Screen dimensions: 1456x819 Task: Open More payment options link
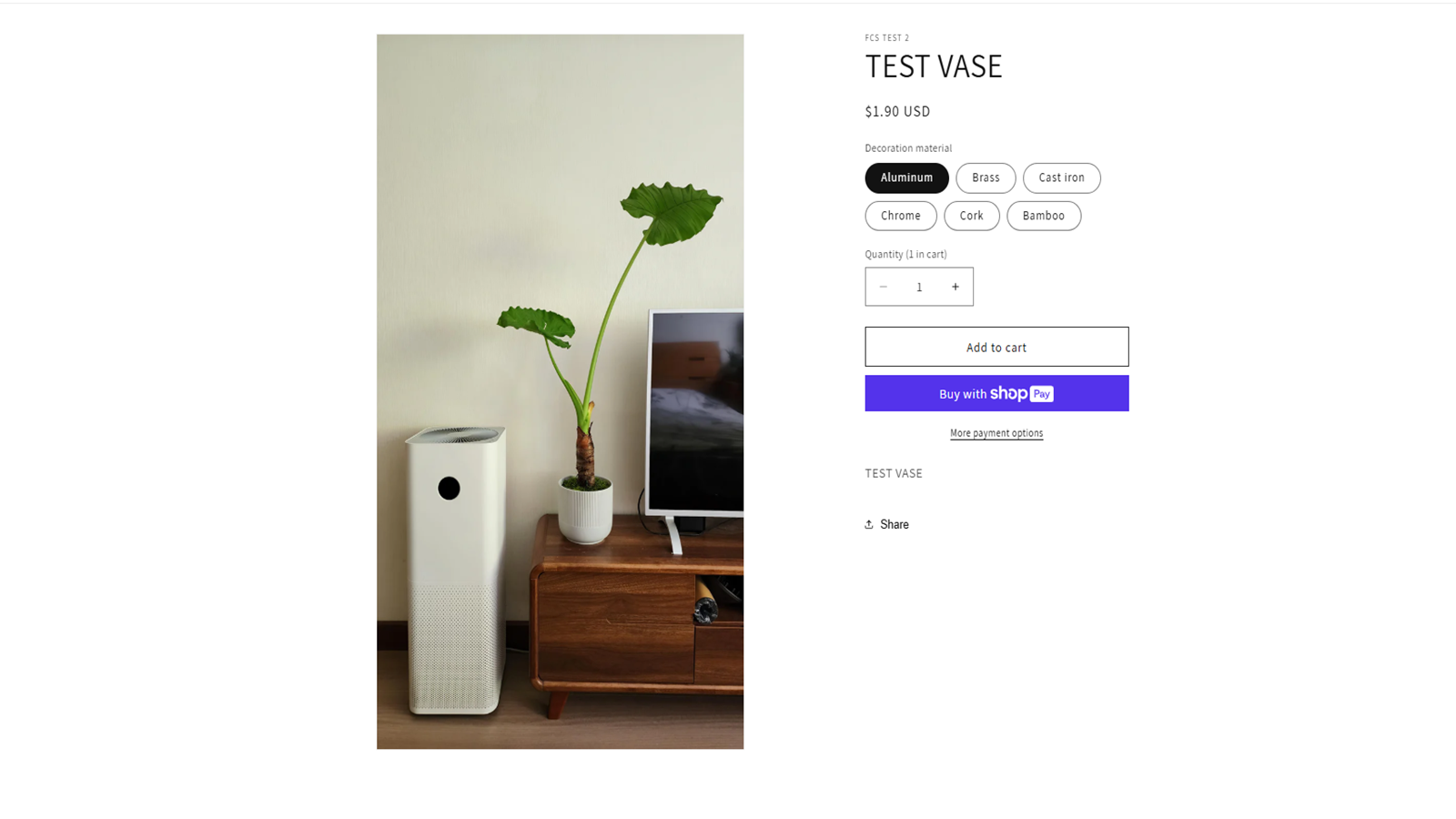(x=996, y=433)
